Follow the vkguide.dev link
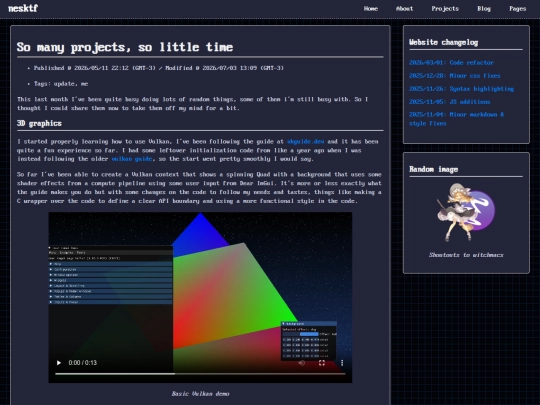 [x=305, y=142]
